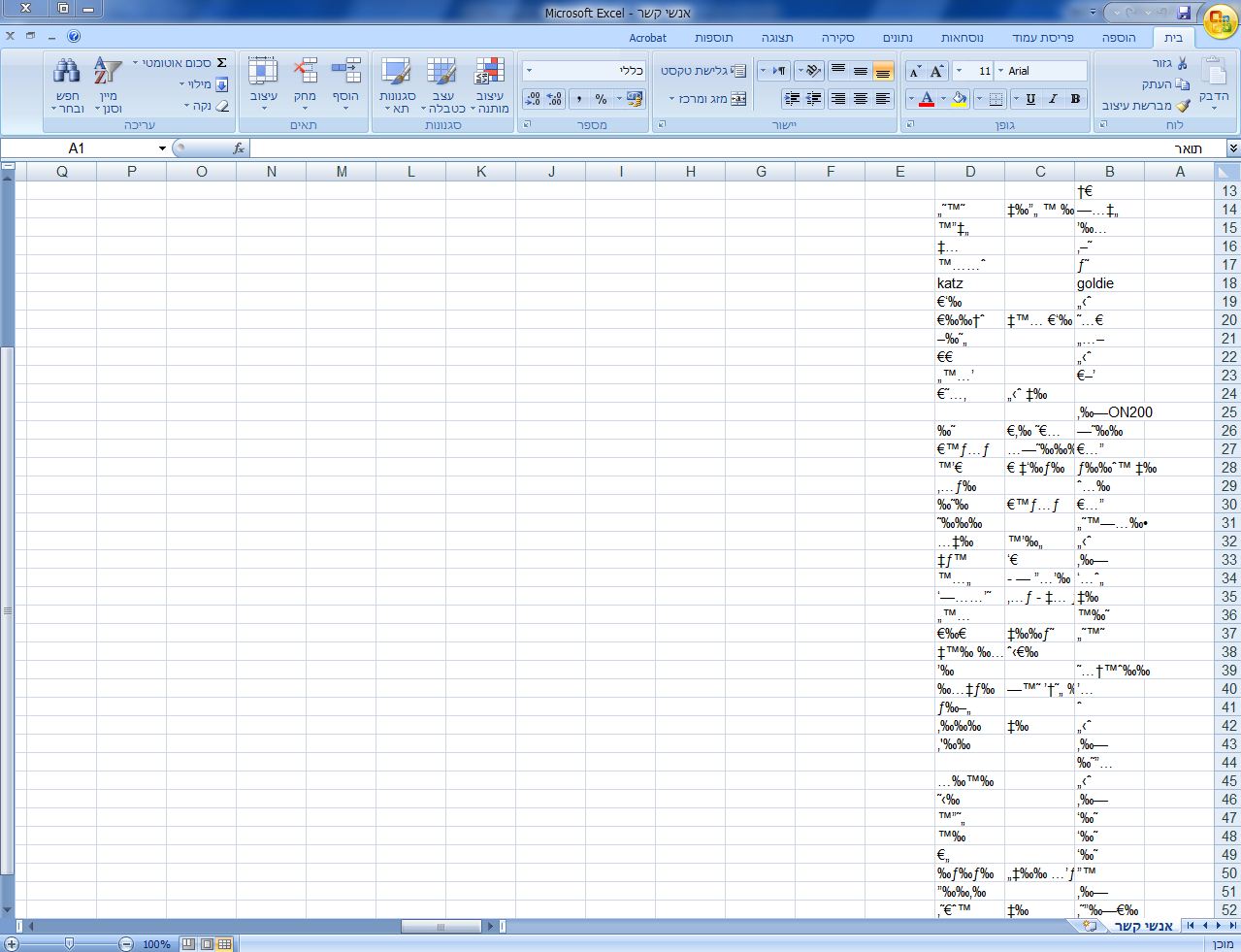
Task: Click the decrease indent icon
Action: pos(814,99)
